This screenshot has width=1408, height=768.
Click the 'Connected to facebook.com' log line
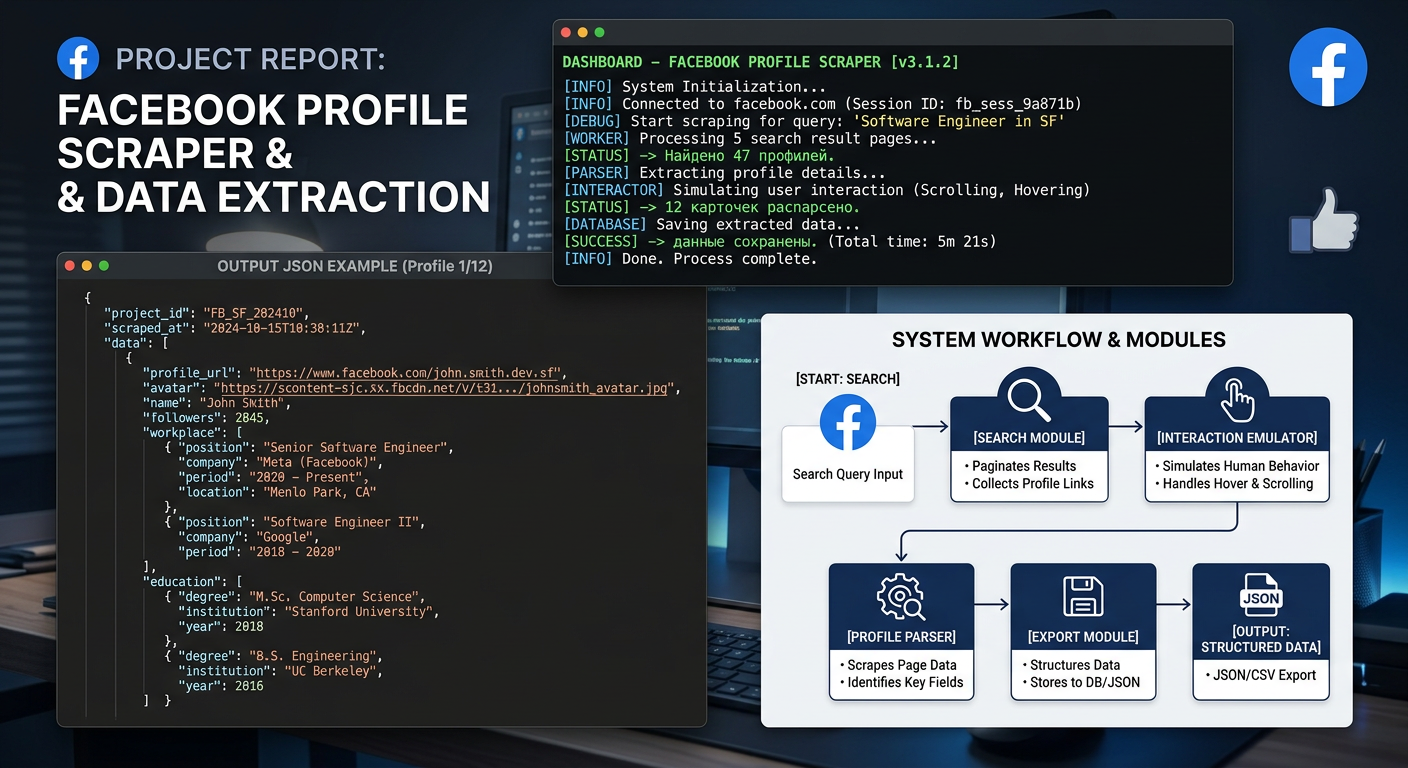pos(822,104)
